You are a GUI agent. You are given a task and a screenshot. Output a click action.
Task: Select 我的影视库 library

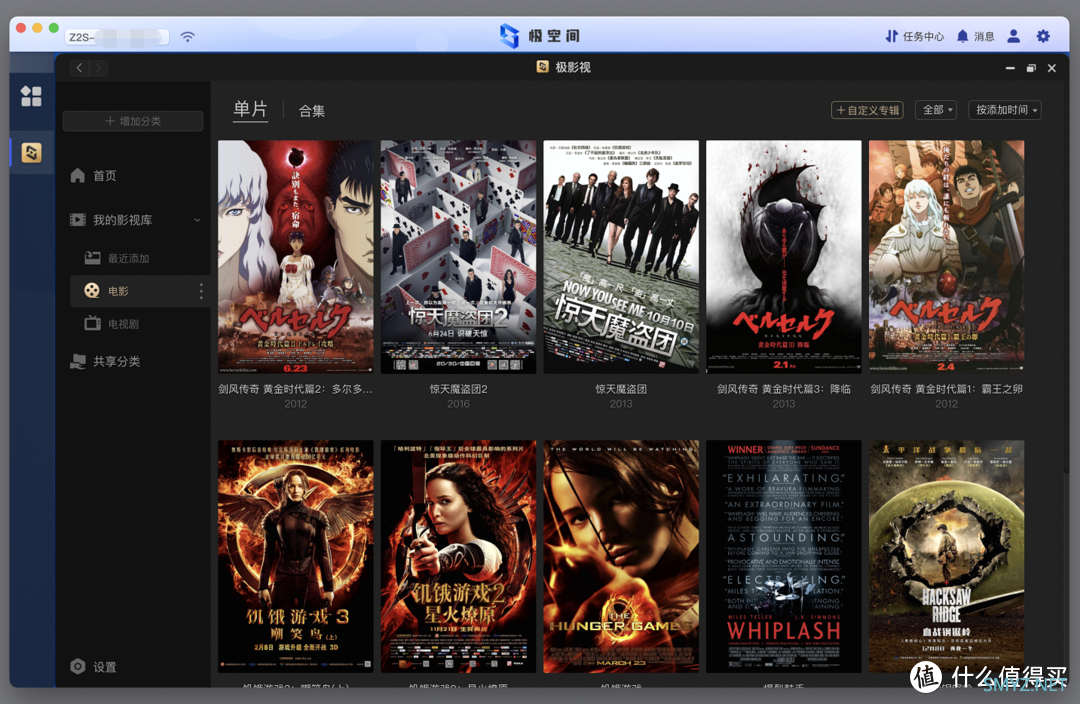123,220
